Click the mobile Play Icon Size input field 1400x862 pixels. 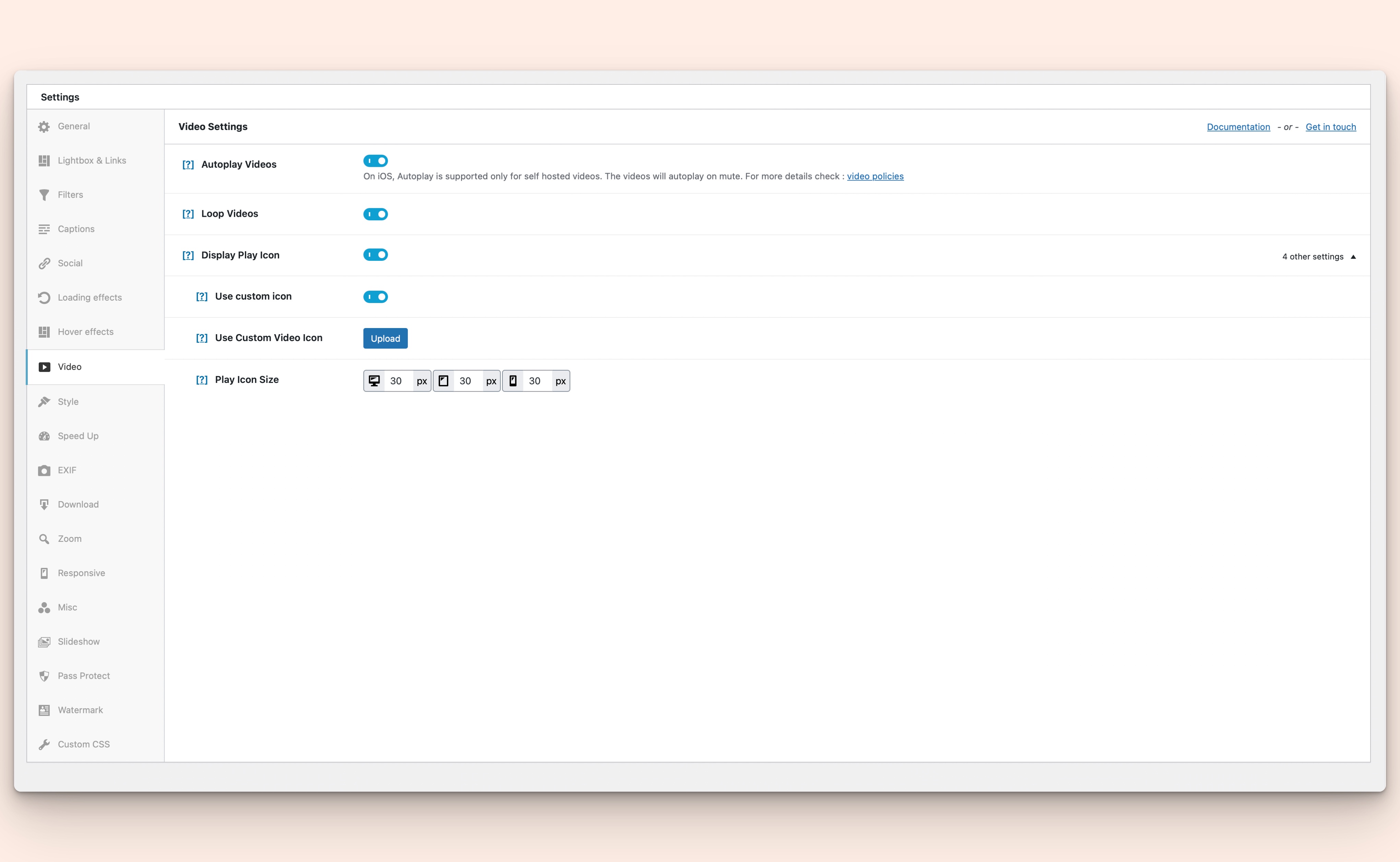point(534,380)
